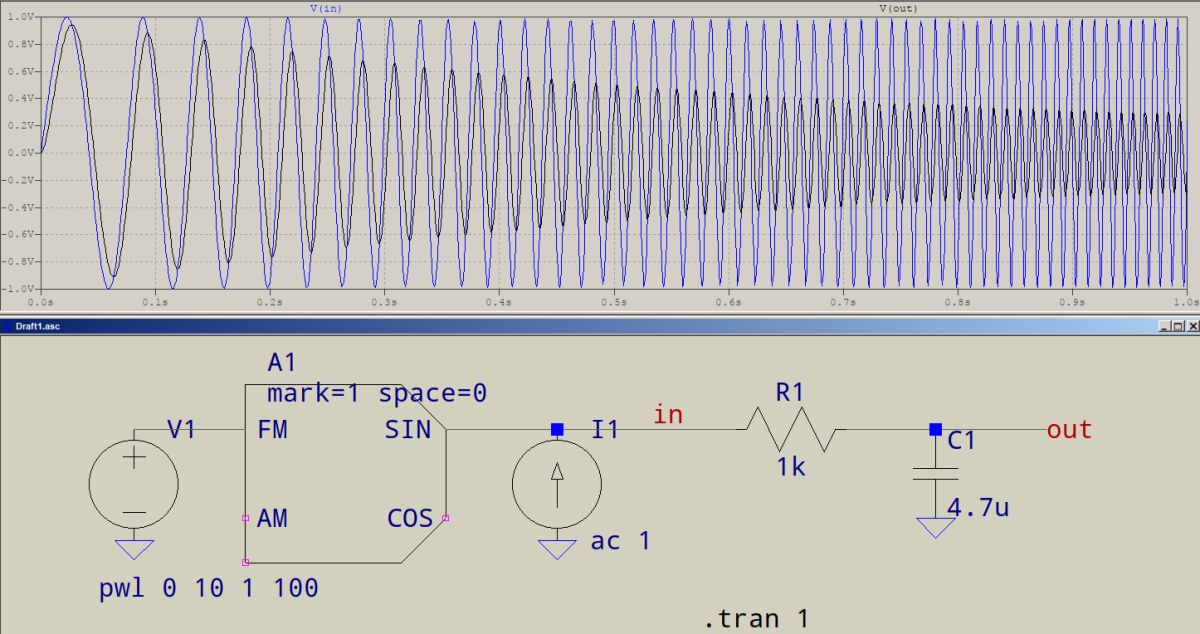Click the Draft1.asc window title bar
Image resolution: width=1200 pixels, height=634 pixels.
click(x=600, y=326)
